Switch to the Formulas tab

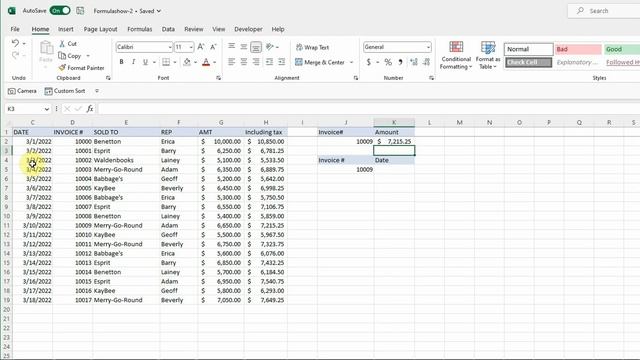tap(140, 29)
